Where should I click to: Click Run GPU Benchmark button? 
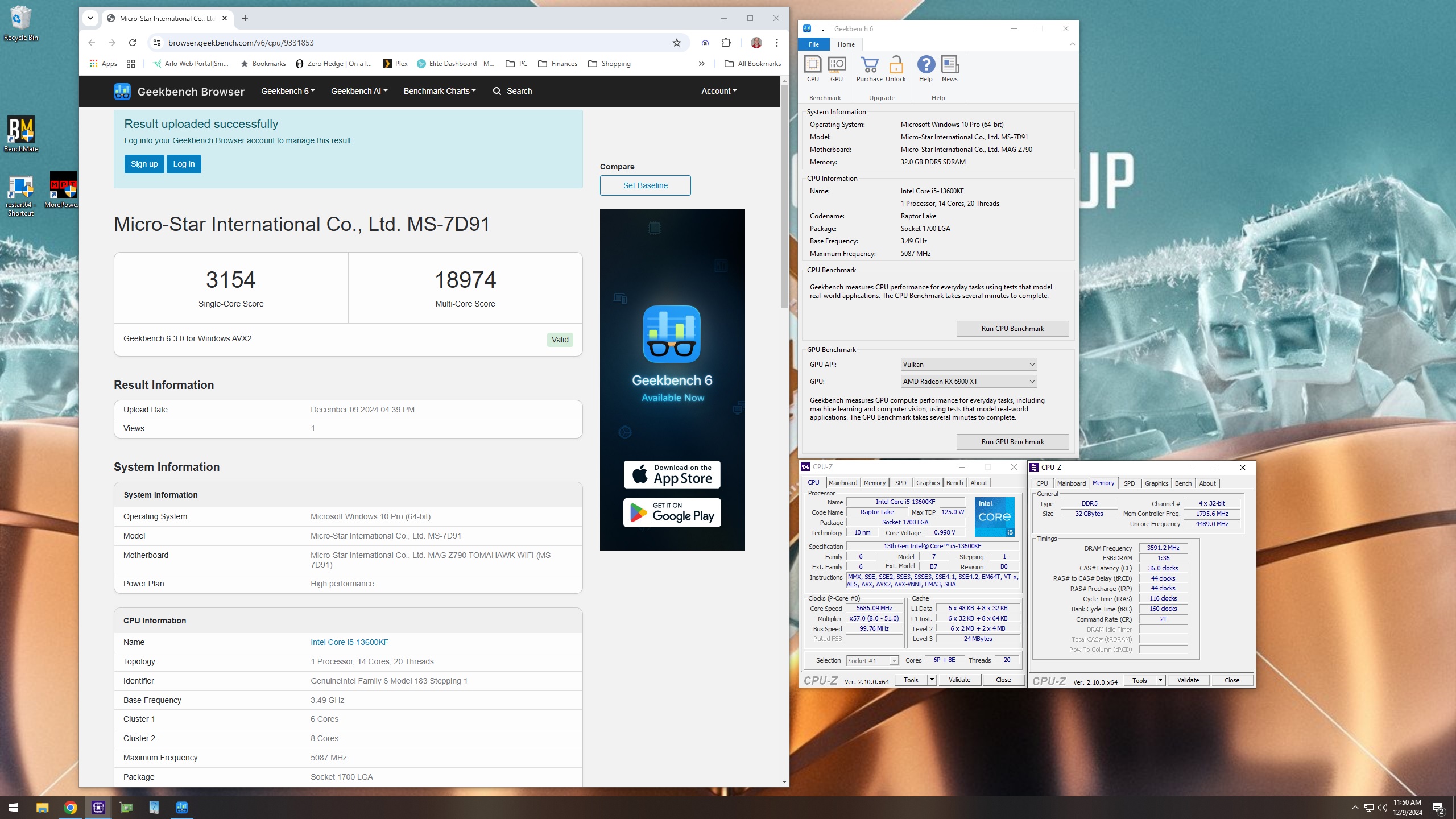tap(1012, 442)
